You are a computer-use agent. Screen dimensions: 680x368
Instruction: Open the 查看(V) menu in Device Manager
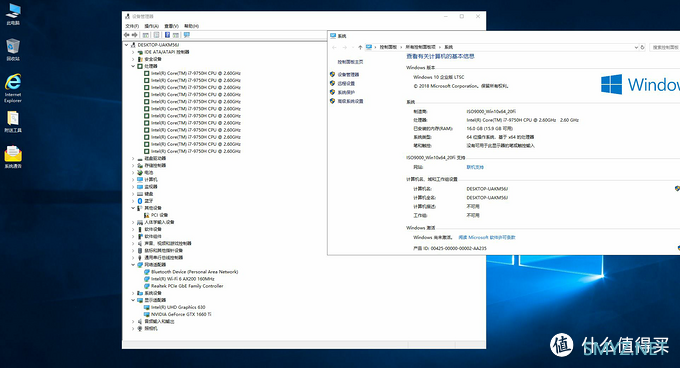click(171, 26)
